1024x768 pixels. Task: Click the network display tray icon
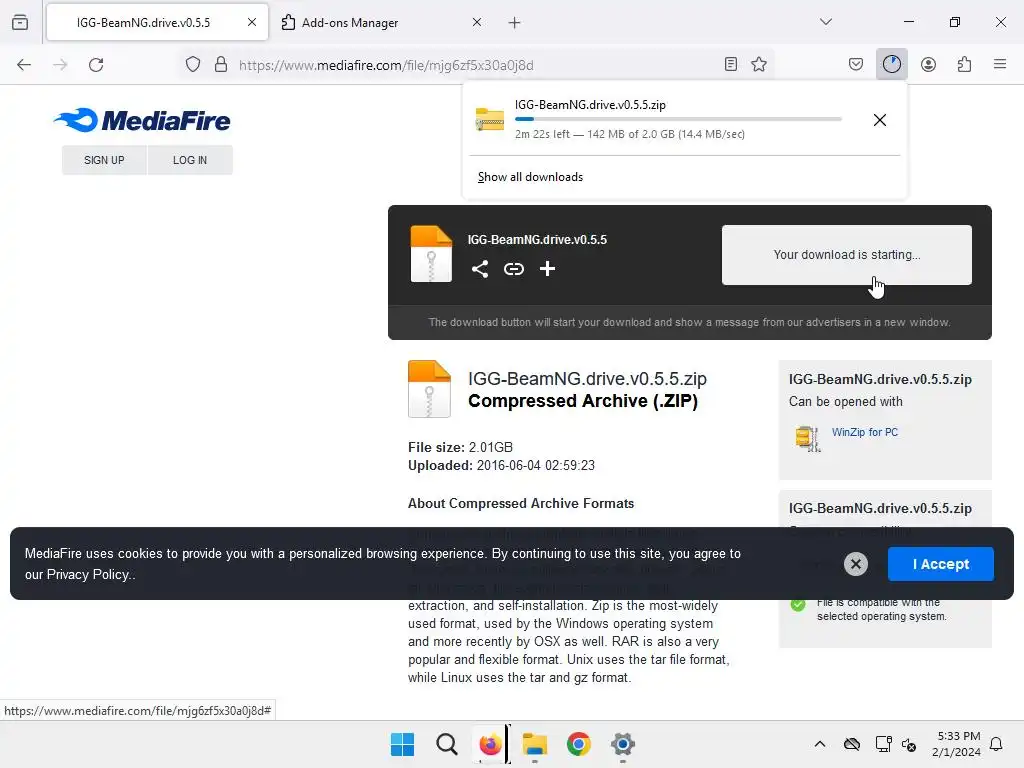[883, 744]
